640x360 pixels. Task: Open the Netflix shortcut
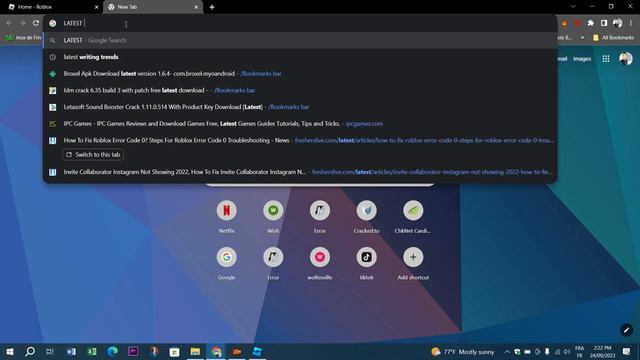pos(227,216)
